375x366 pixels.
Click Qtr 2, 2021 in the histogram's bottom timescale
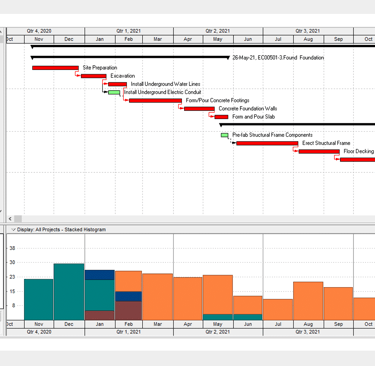point(218,332)
